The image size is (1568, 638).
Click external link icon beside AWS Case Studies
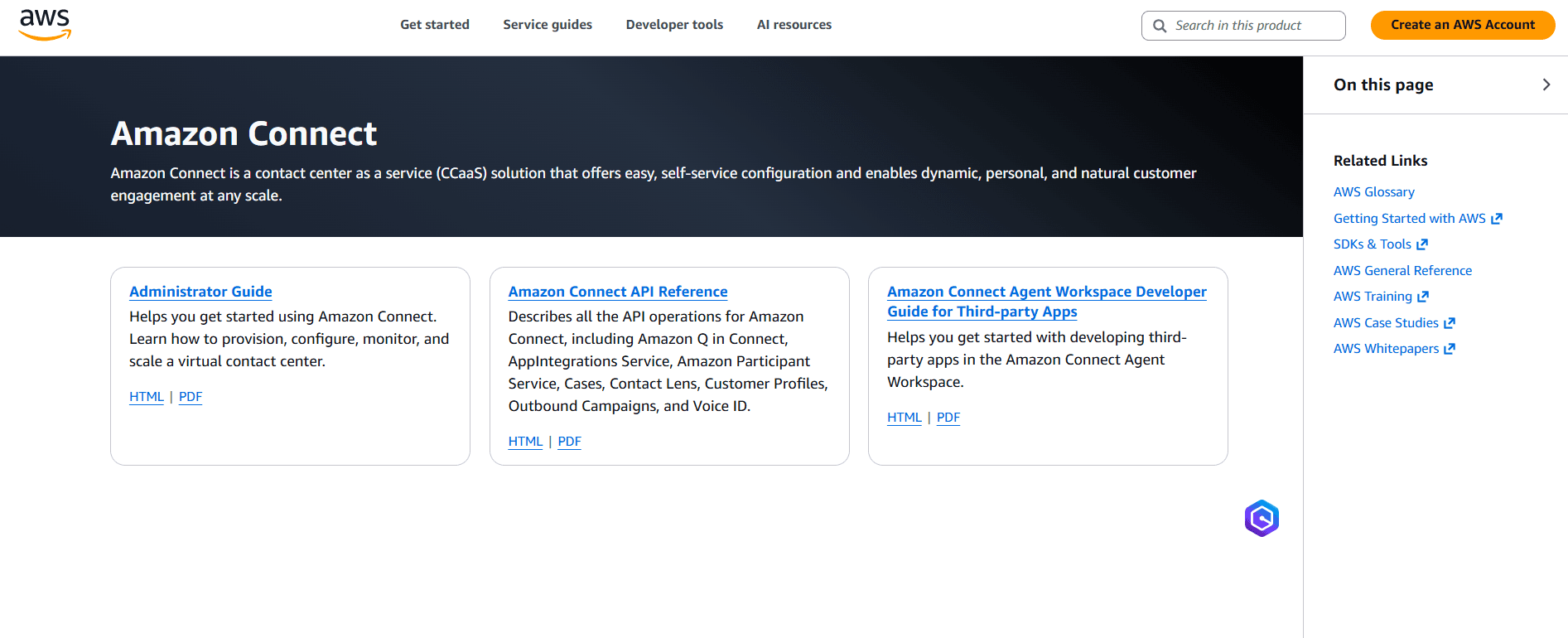pyautogui.click(x=1450, y=323)
